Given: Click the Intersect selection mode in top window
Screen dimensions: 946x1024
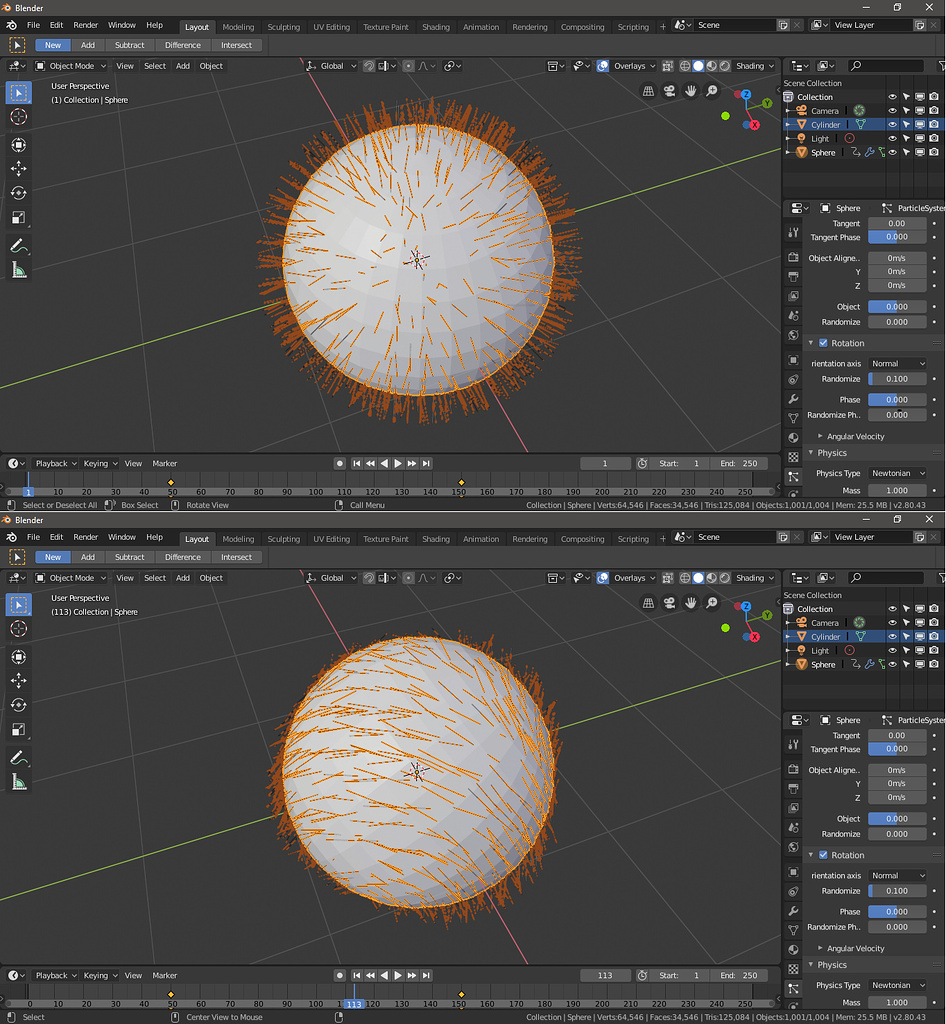Looking at the screenshot, I should tap(236, 45).
